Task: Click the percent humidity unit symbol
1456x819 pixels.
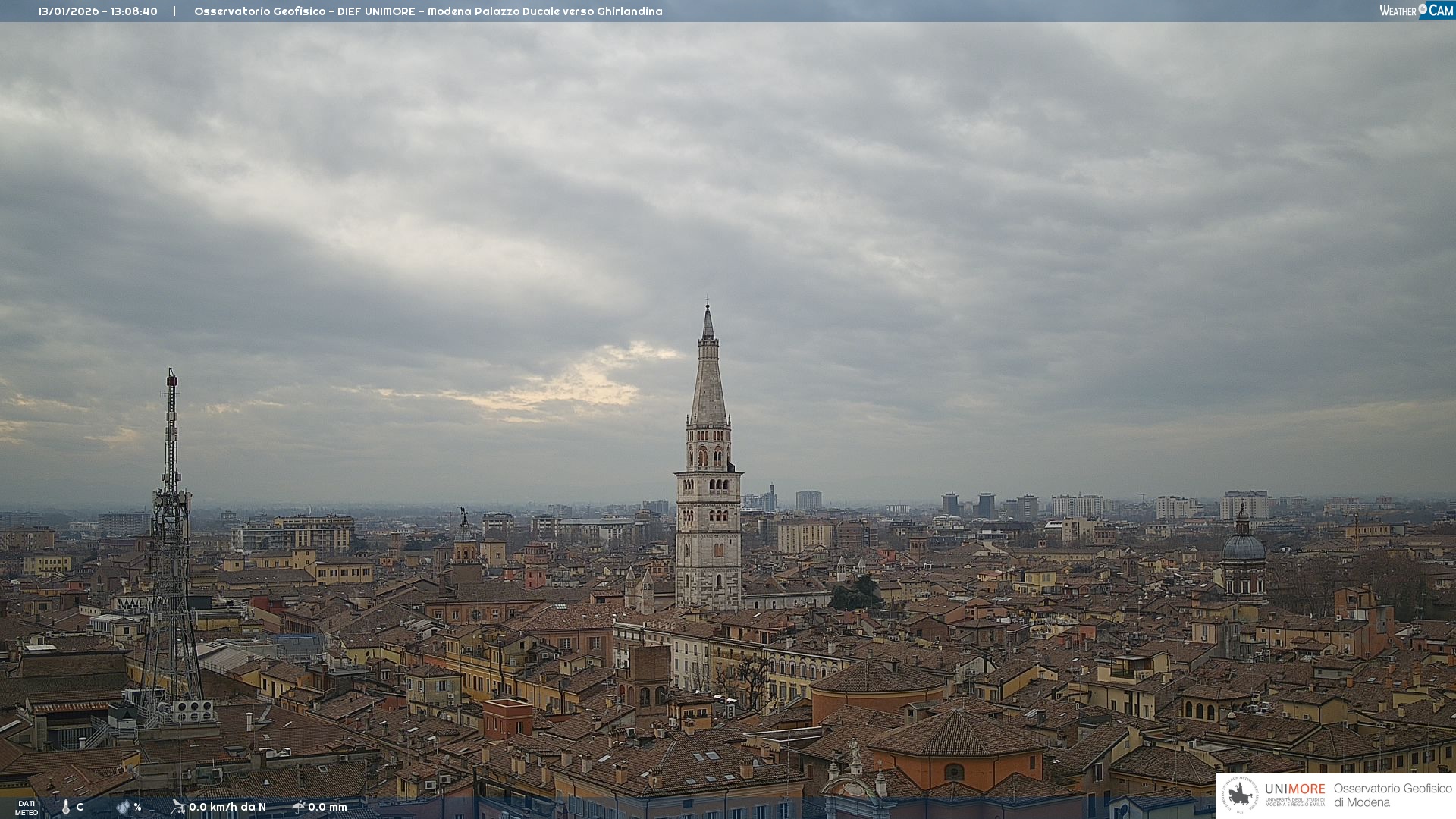Action: click(137, 808)
